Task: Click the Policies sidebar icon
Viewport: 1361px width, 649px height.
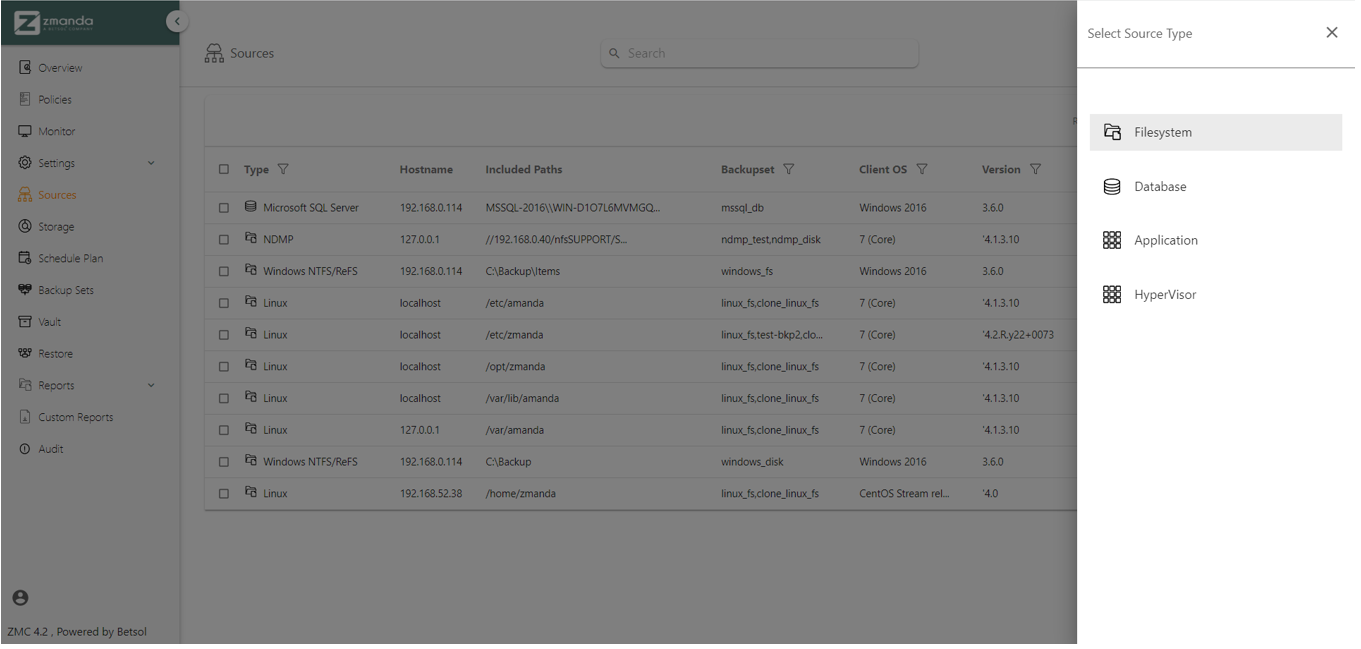Action: click(x=25, y=100)
